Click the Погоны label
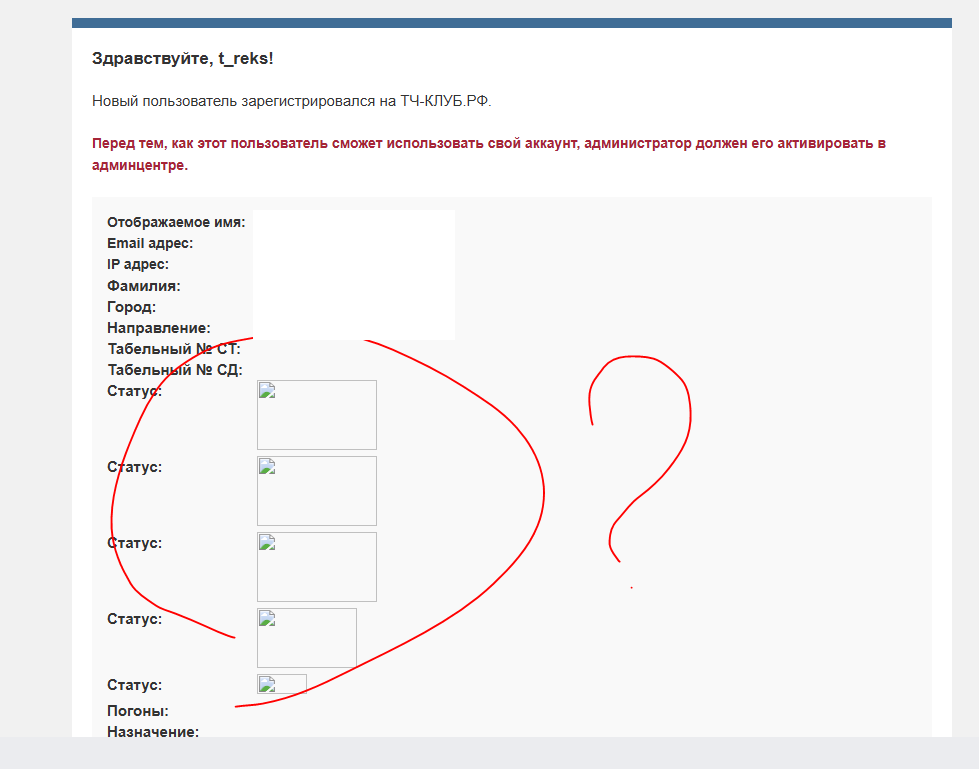Image resolution: width=979 pixels, height=769 pixels. pos(137,711)
